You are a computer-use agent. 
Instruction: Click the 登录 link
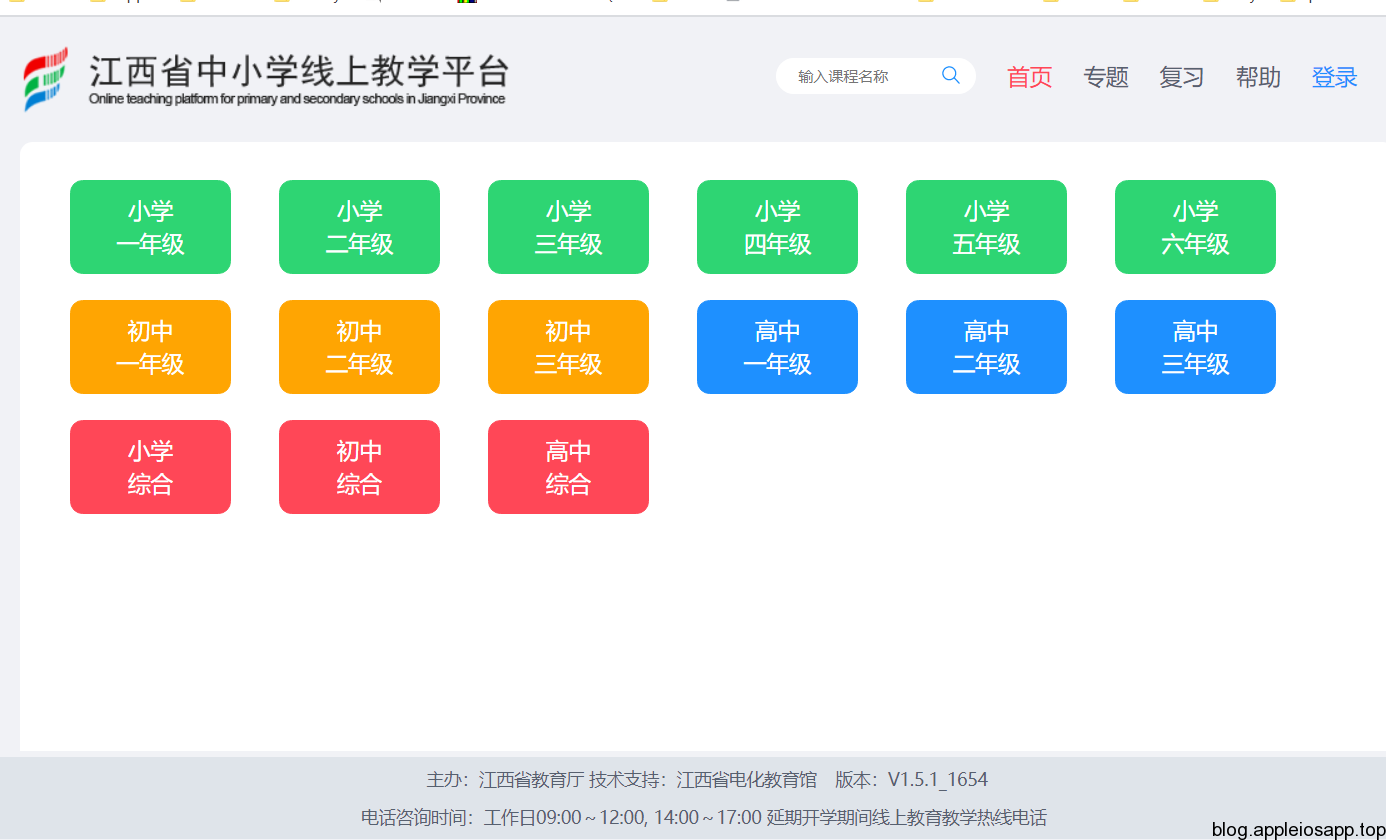click(x=1334, y=77)
